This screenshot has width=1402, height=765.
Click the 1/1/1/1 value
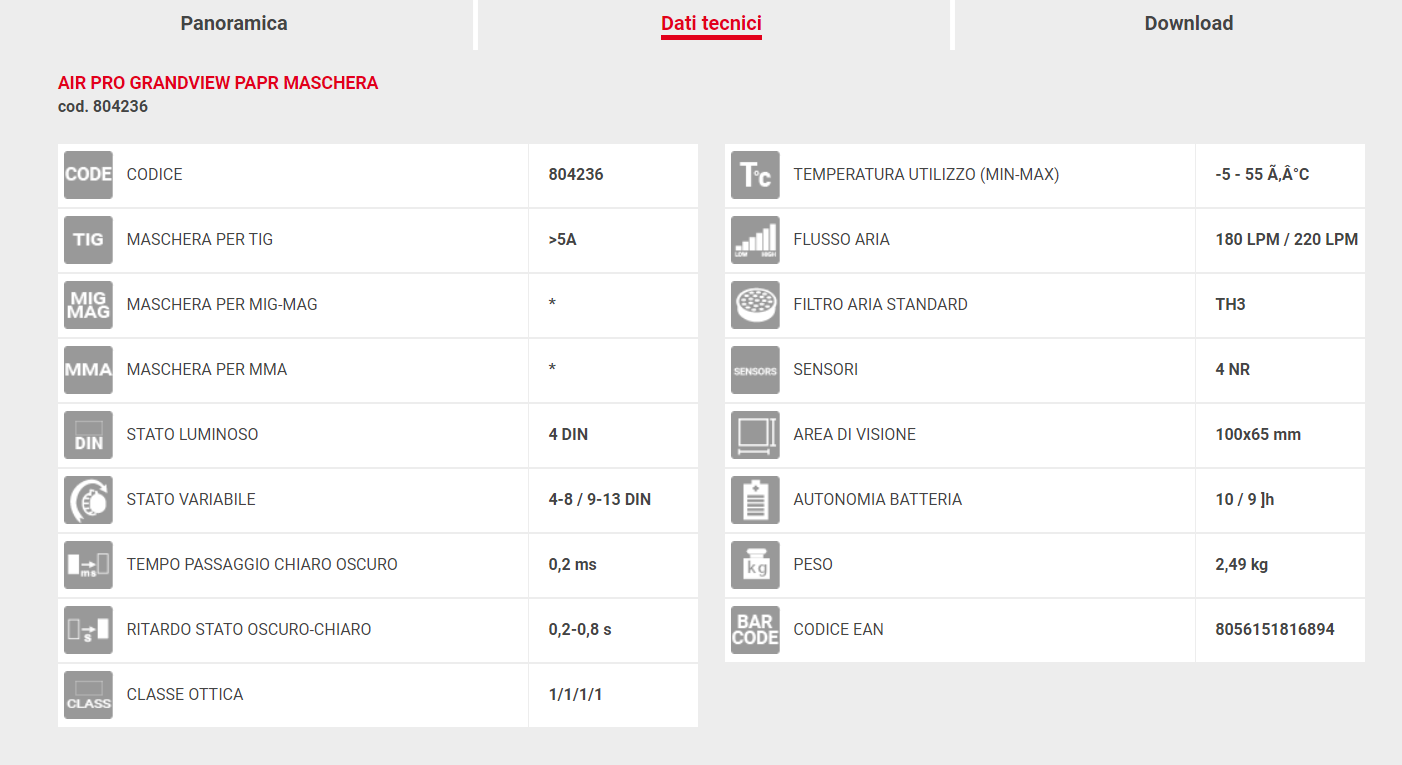(576, 695)
